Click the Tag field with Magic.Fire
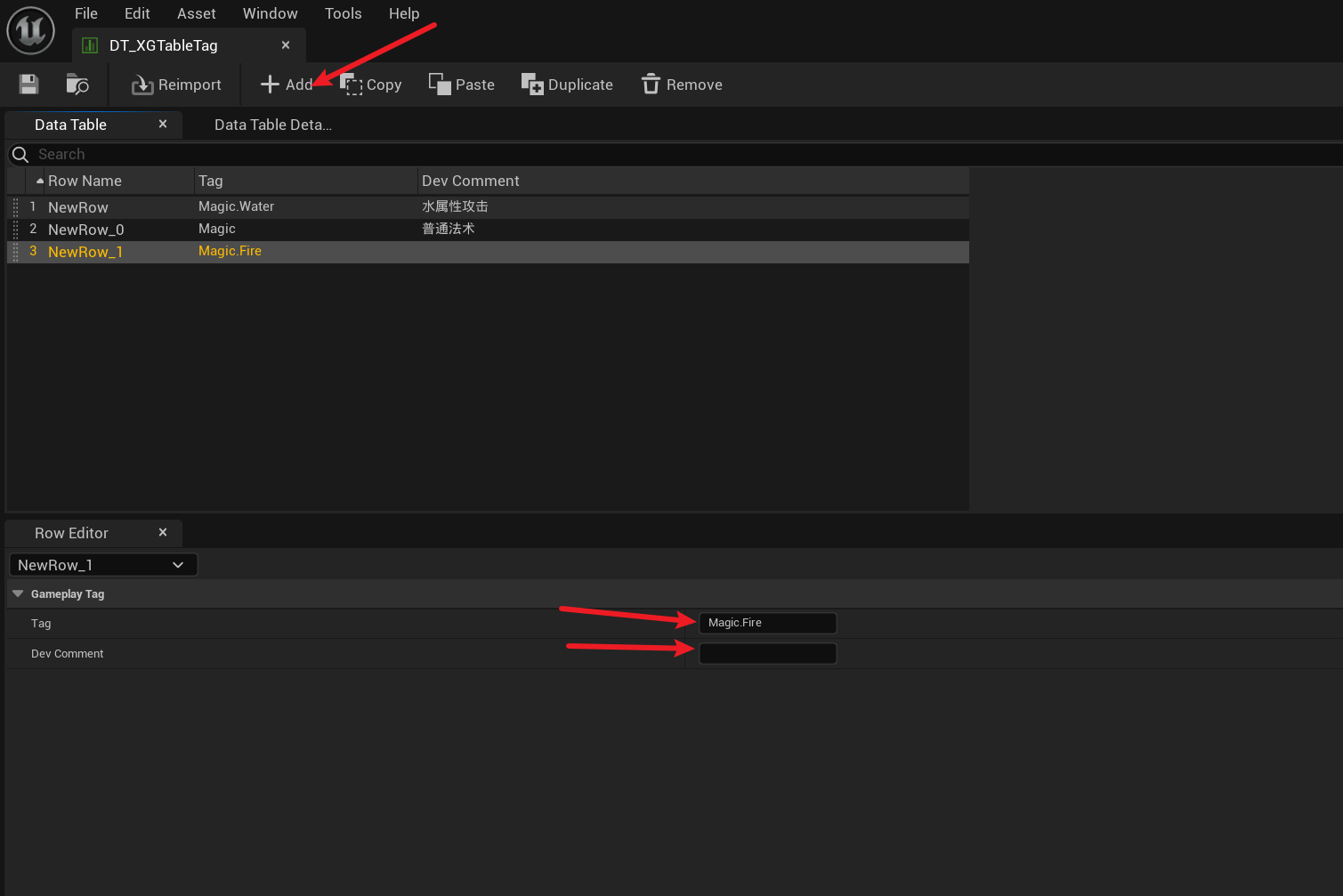1343x896 pixels. 768,623
